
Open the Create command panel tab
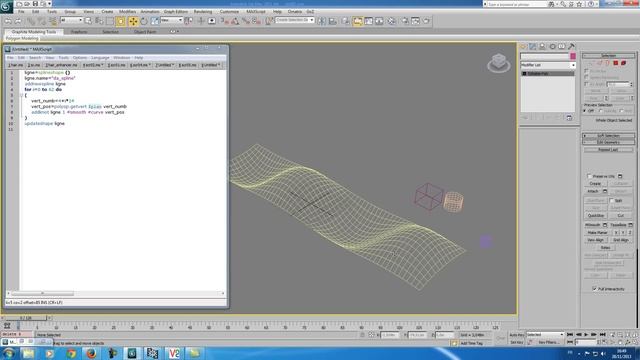[523, 47]
